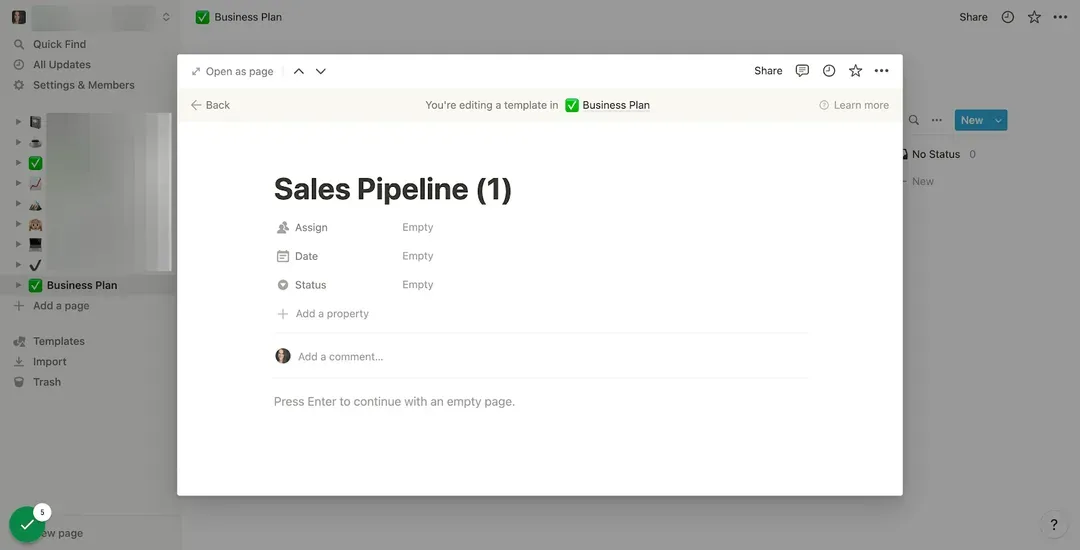Click the Sales Pipeline (1) title
The image size is (1080, 550).
click(393, 189)
